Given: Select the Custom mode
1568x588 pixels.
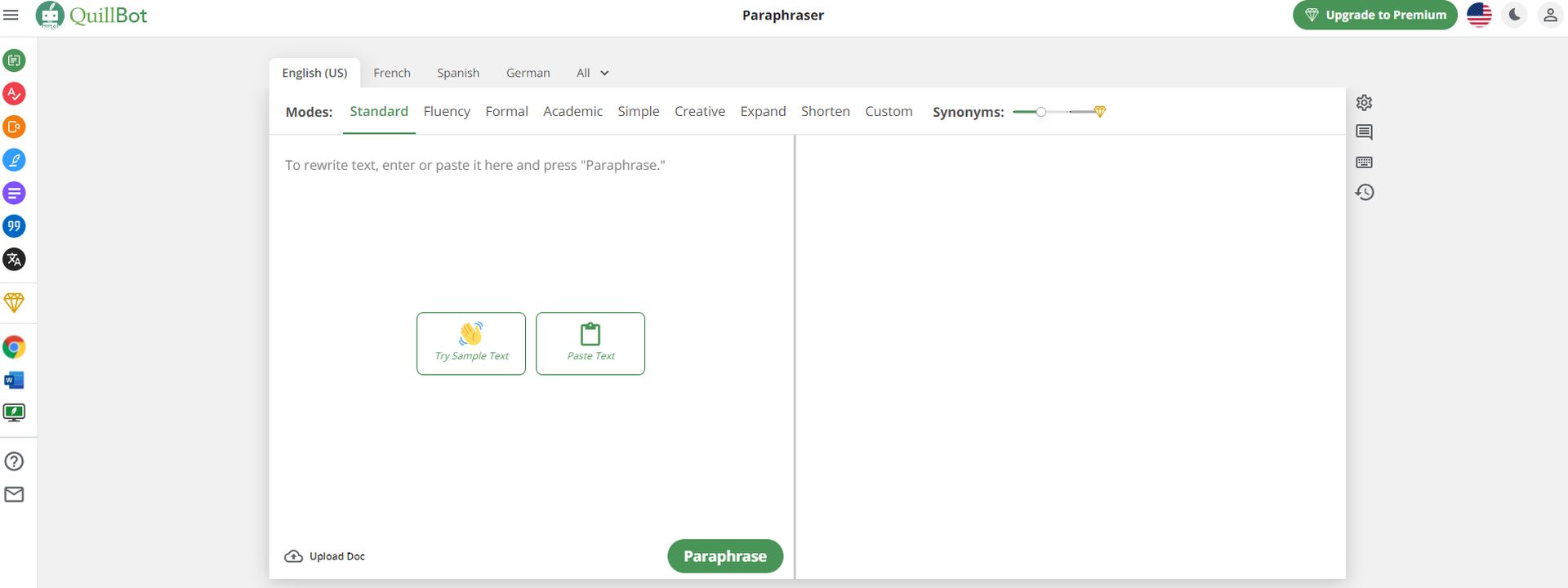Looking at the screenshot, I should coord(889,112).
